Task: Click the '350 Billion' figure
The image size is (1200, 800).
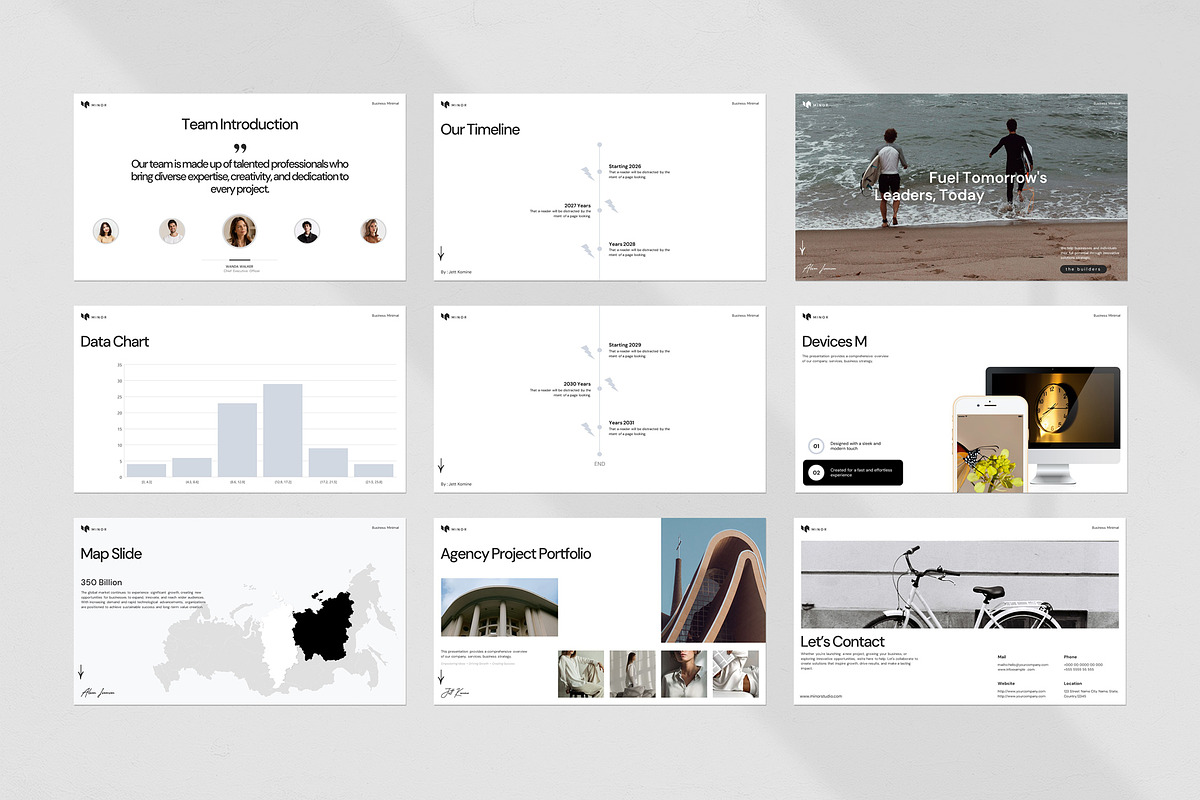Action: (x=101, y=581)
